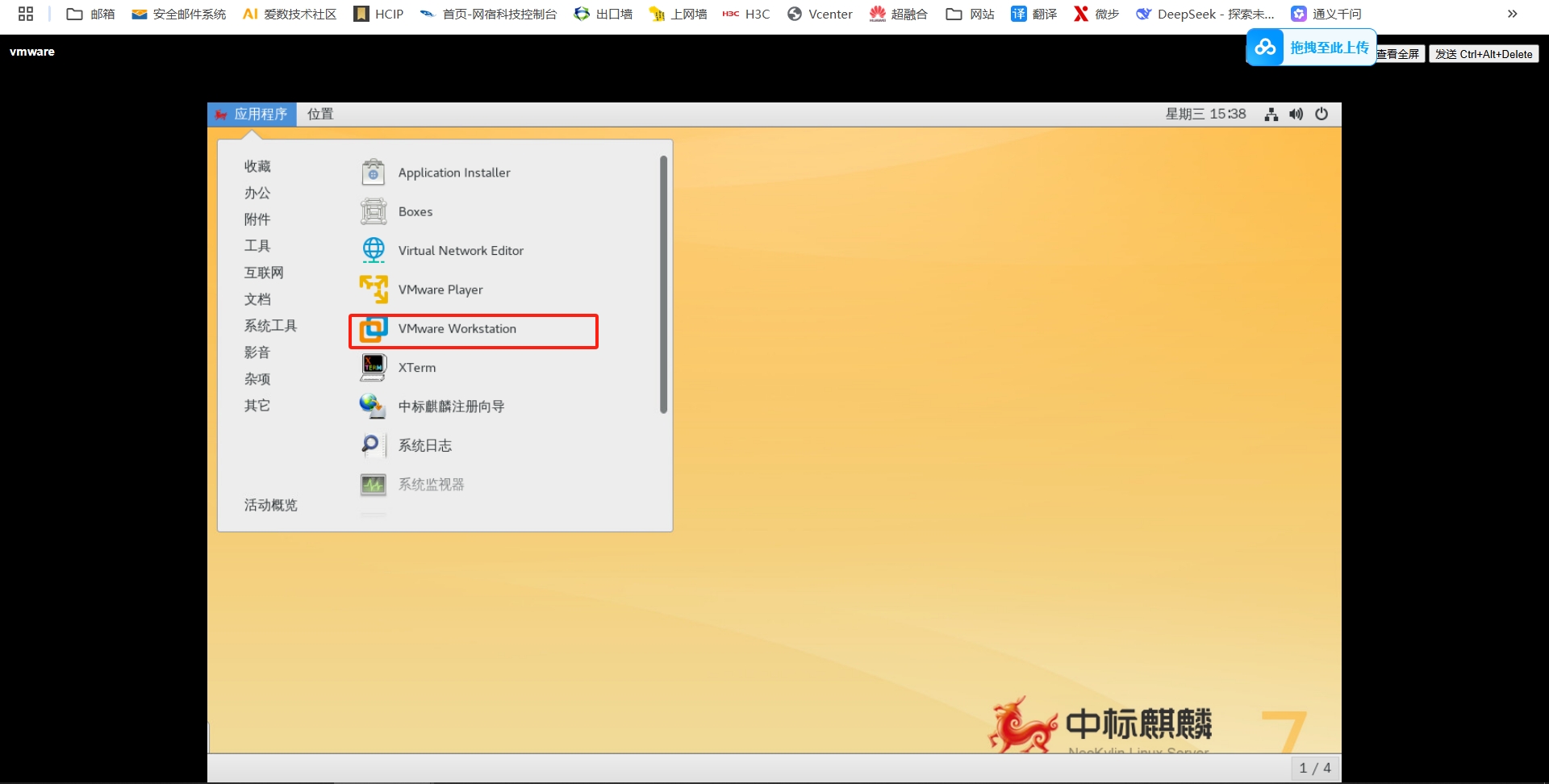Open 通义千问 bookmark
Screen dimensions: 1549x784
[x=1326, y=14]
